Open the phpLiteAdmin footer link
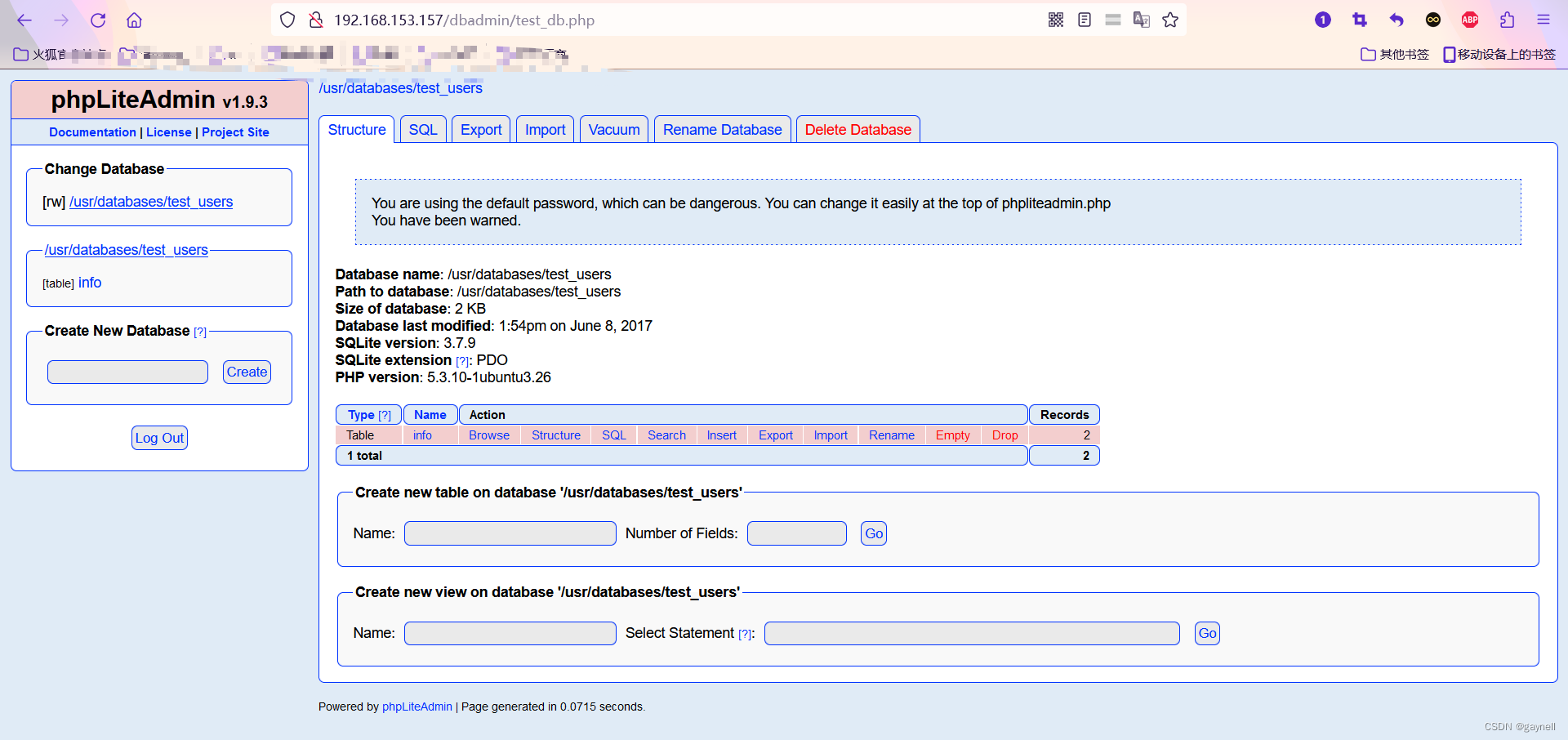The image size is (1568, 740). pyautogui.click(x=417, y=707)
